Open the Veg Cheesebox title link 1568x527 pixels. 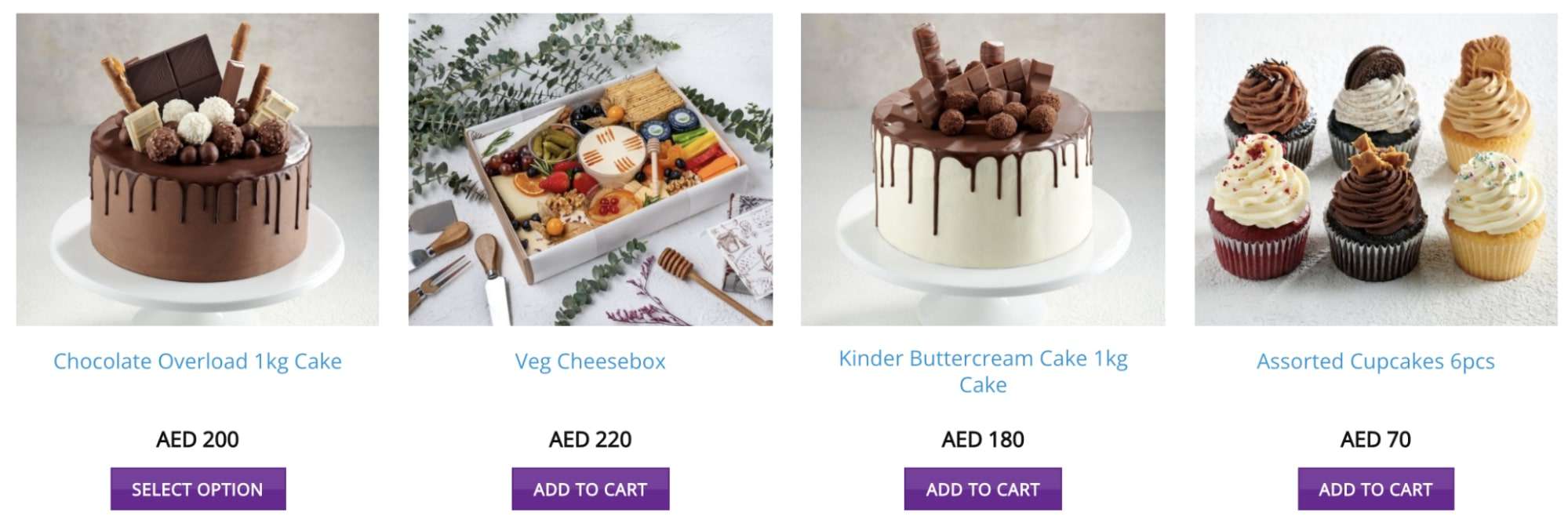[x=591, y=362]
